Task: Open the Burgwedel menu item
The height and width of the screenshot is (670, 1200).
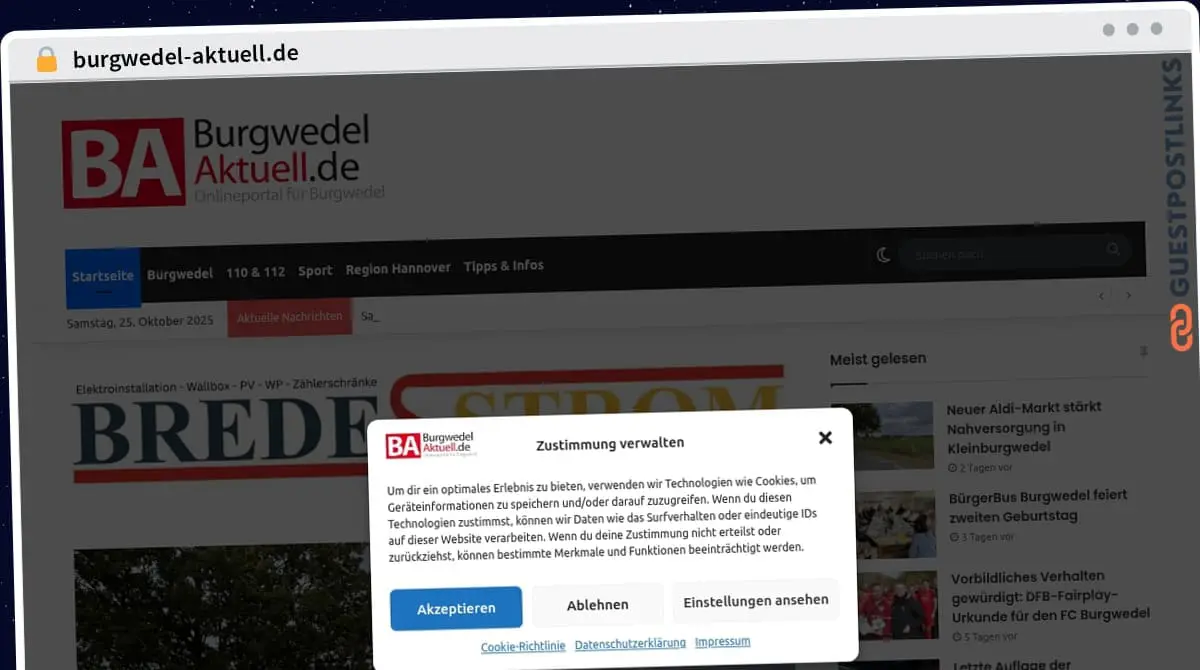Action: (x=180, y=273)
